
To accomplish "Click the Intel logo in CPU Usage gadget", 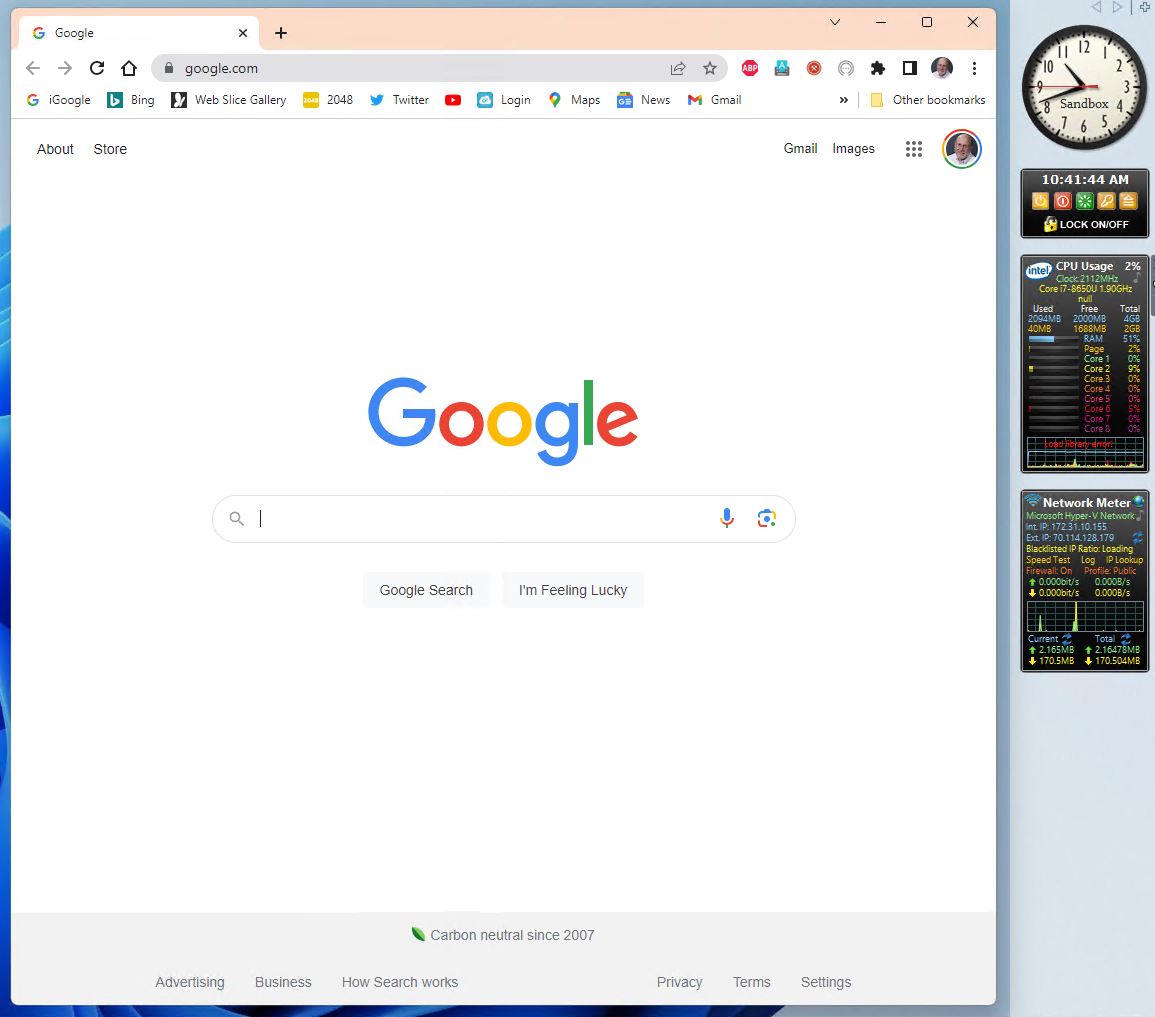I will pyautogui.click(x=1039, y=270).
